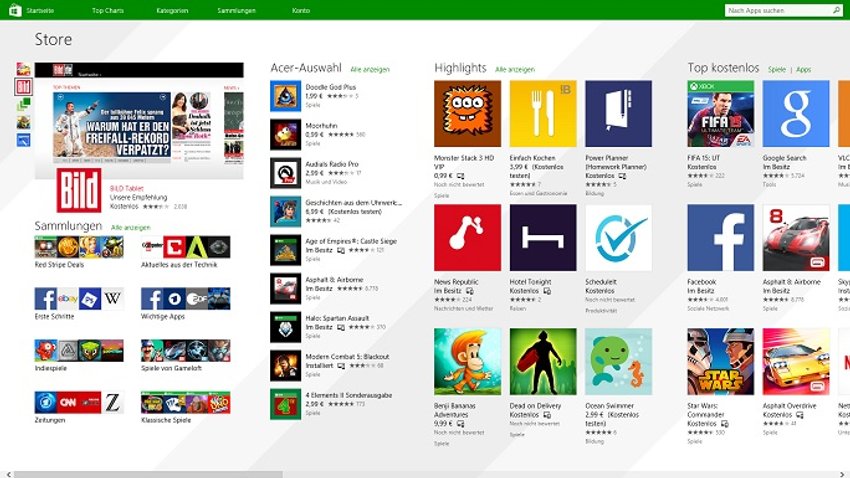Open the Ocean Swimmer tile
Screen dimensions: 850x478
pos(619,361)
